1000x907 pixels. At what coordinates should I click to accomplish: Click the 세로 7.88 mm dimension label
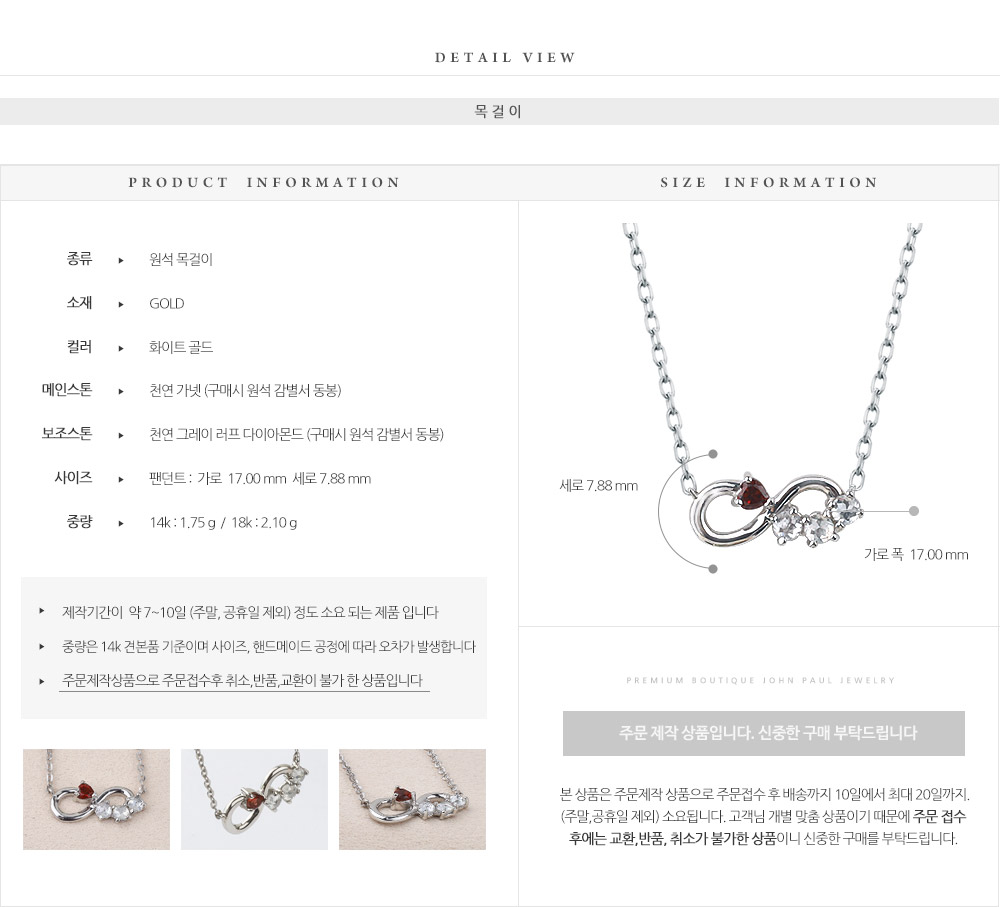598,485
